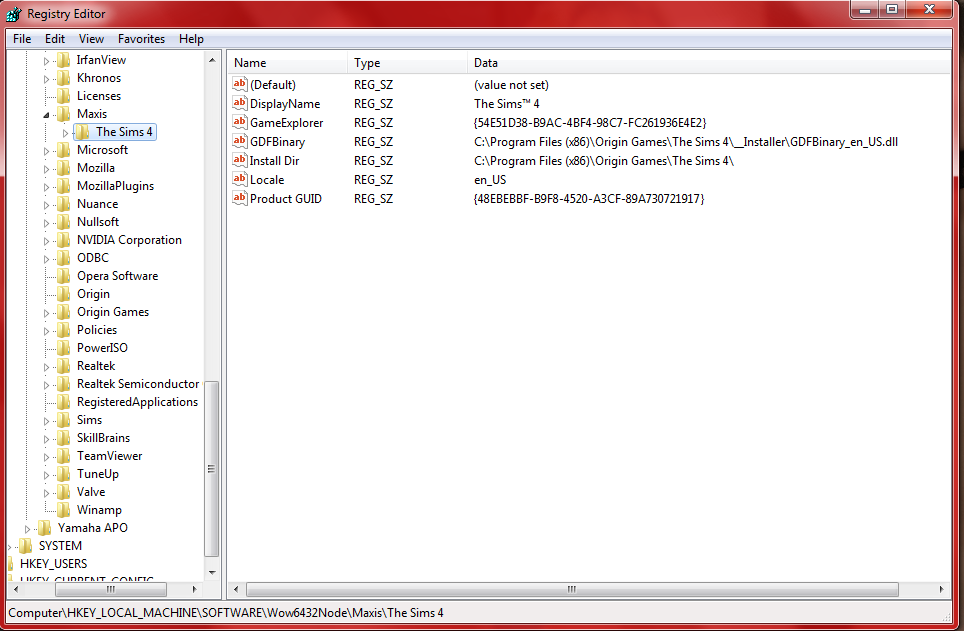Image resolution: width=964 pixels, height=631 pixels.
Task: Open the File menu
Action: point(22,39)
